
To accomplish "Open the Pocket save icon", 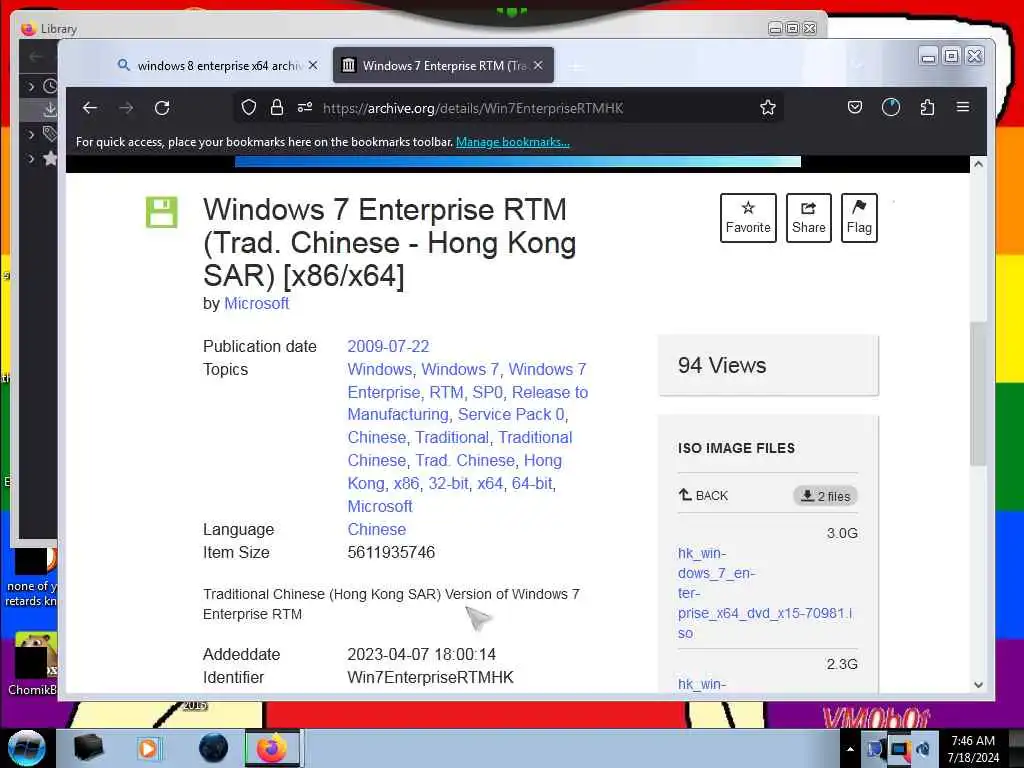I will tap(855, 107).
